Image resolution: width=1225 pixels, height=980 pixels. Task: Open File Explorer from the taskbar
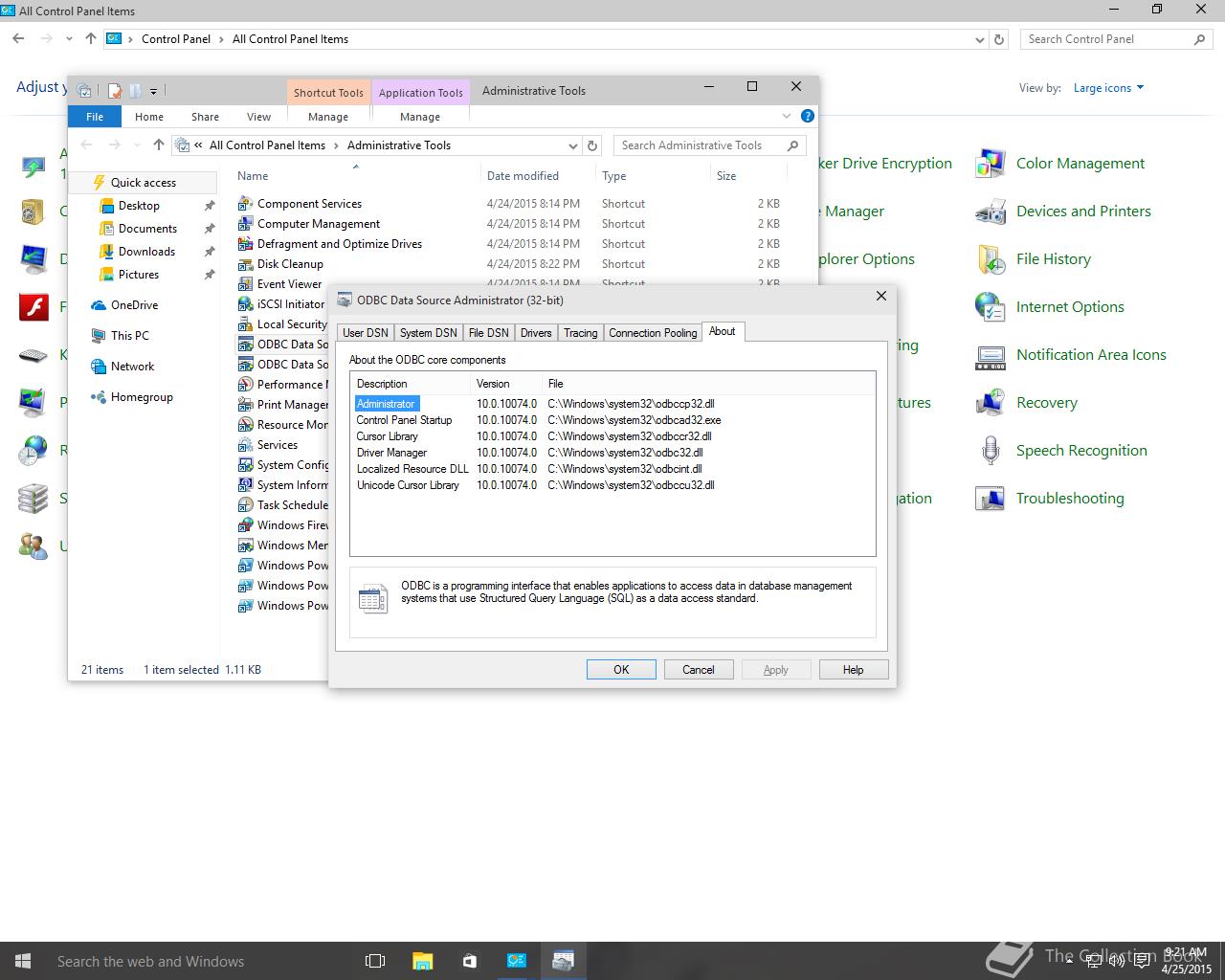point(422,961)
